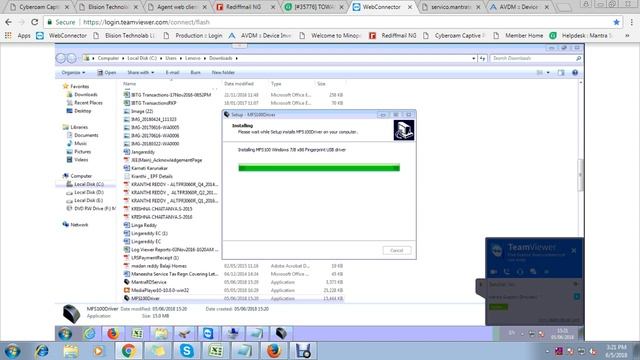Open Explorer help via question mark icon
This screenshot has width=640, height=360.
(x=575, y=73)
